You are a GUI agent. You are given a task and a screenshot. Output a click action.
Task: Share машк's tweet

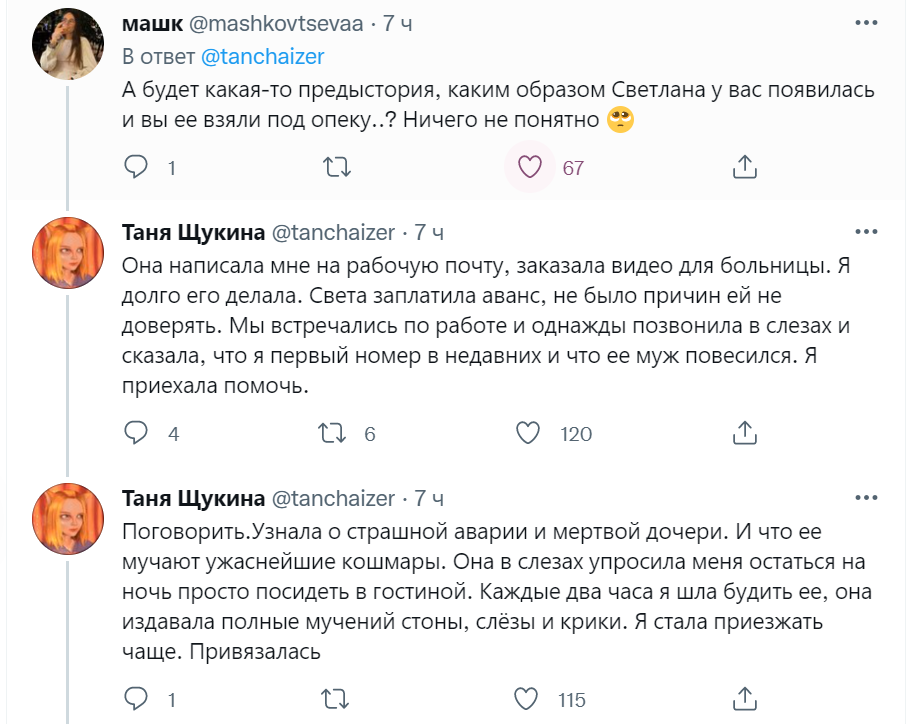click(x=743, y=167)
